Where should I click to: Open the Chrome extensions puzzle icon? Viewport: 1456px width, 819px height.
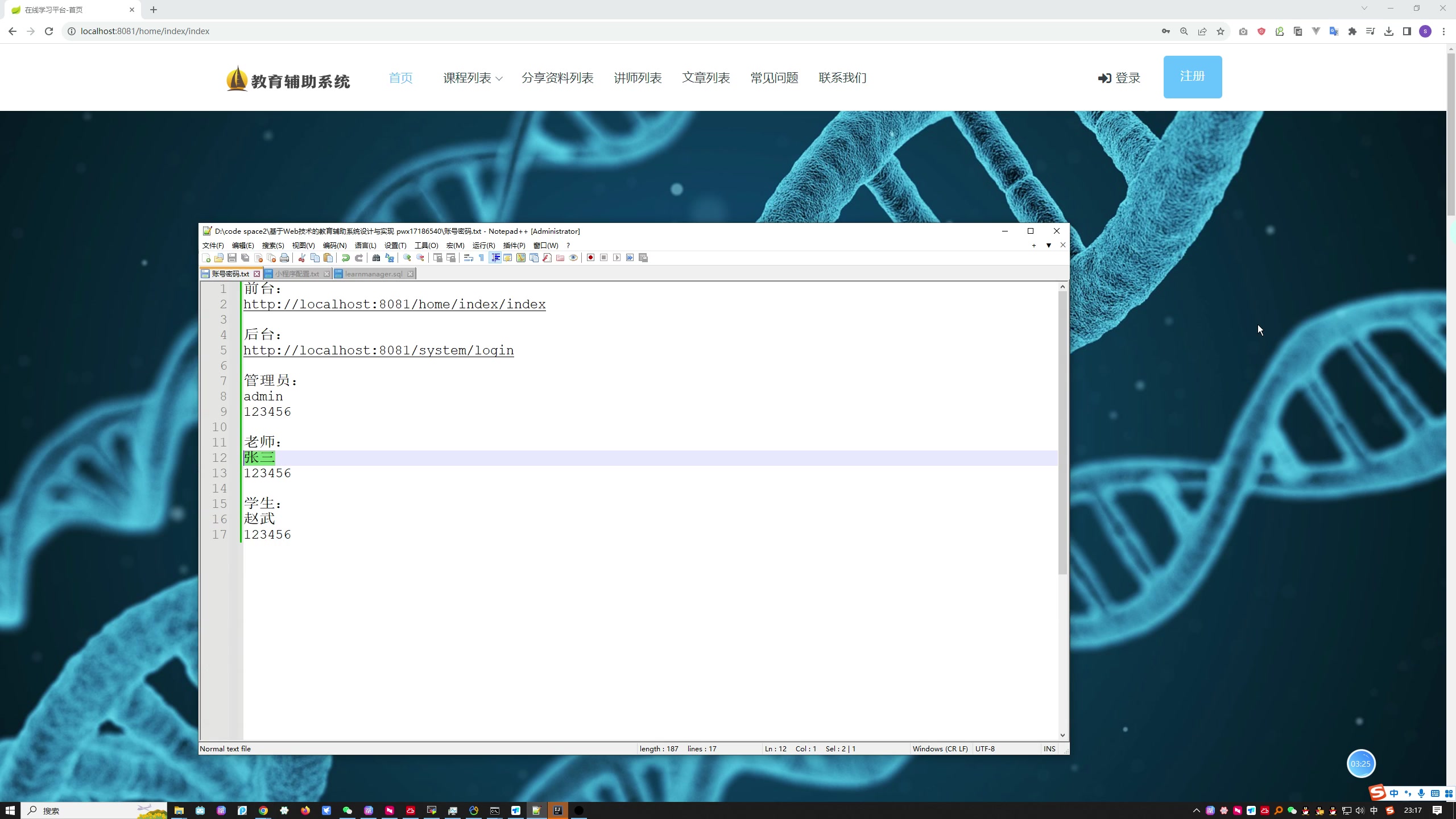pyautogui.click(x=1352, y=31)
